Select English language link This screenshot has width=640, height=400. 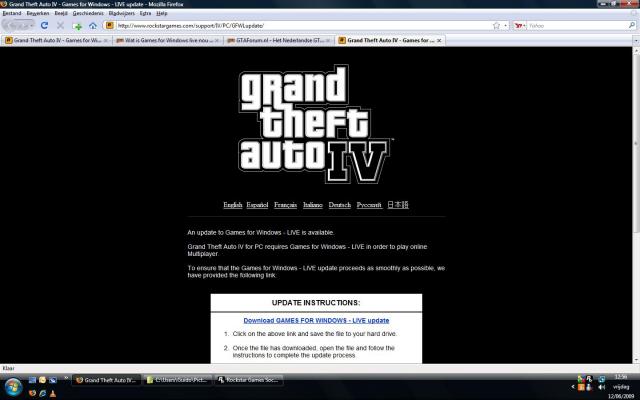pyautogui.click(x=233, y=205)
